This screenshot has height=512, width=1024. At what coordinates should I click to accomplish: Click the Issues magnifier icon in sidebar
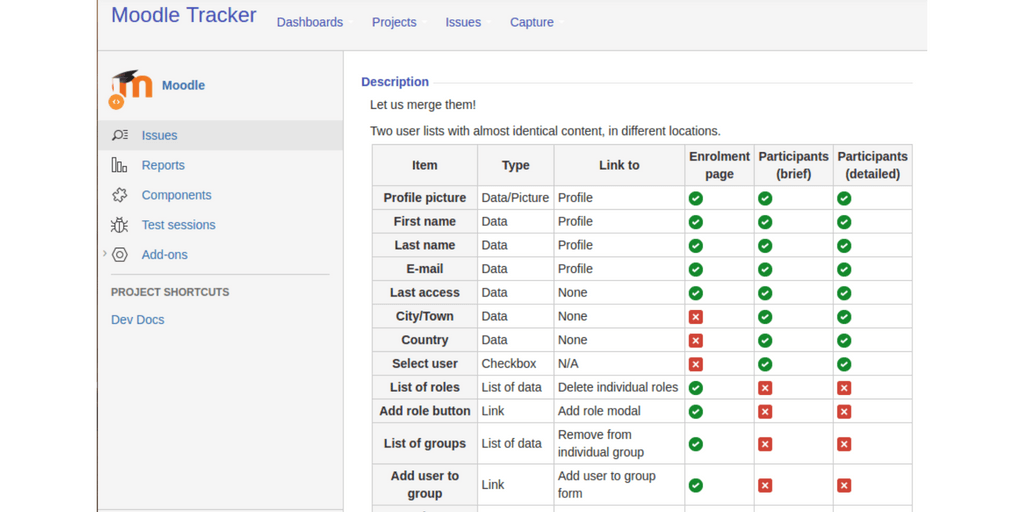[x=120, y=135]
